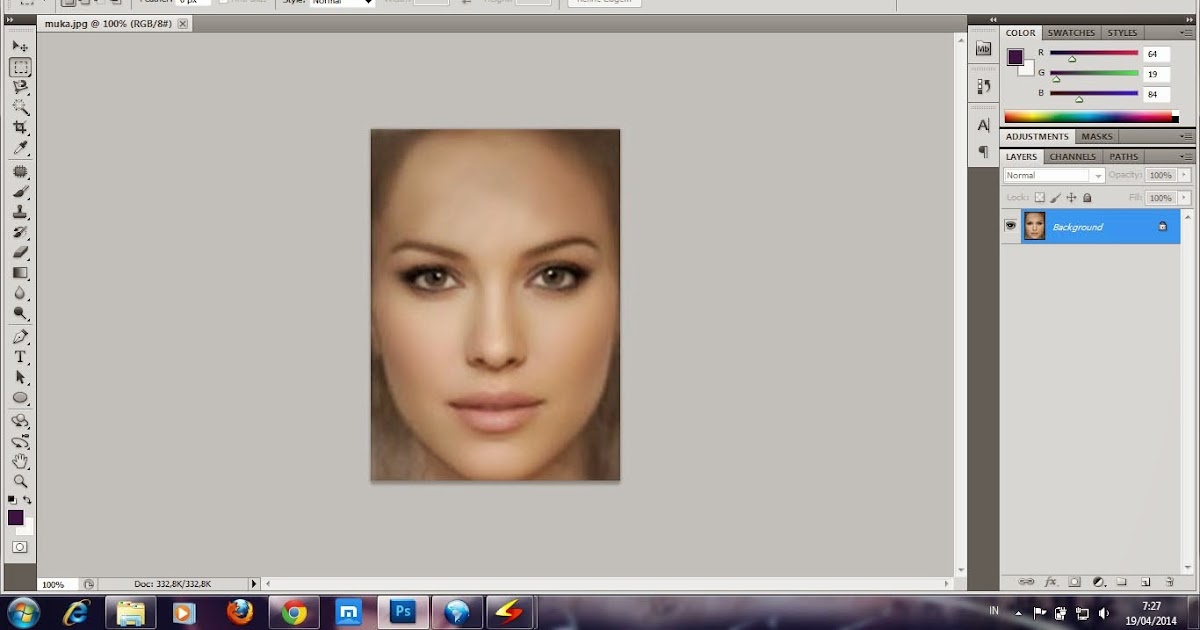Viewport: 1200px width, 630px height.
Task: Toggle Quick Mask mode
Action: point(19,548)
